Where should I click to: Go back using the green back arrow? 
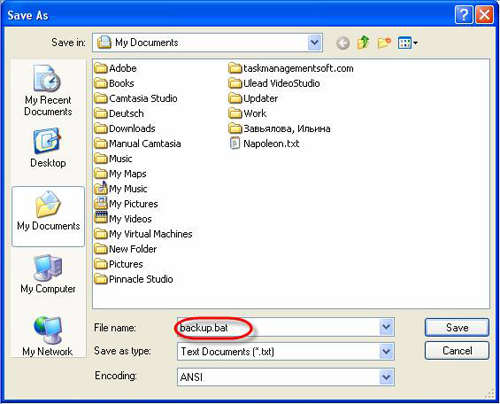pos(343,43)
